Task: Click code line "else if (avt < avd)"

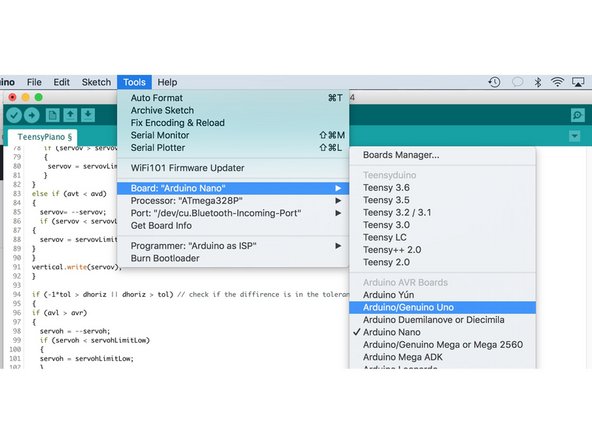Action: click(69, 194)
